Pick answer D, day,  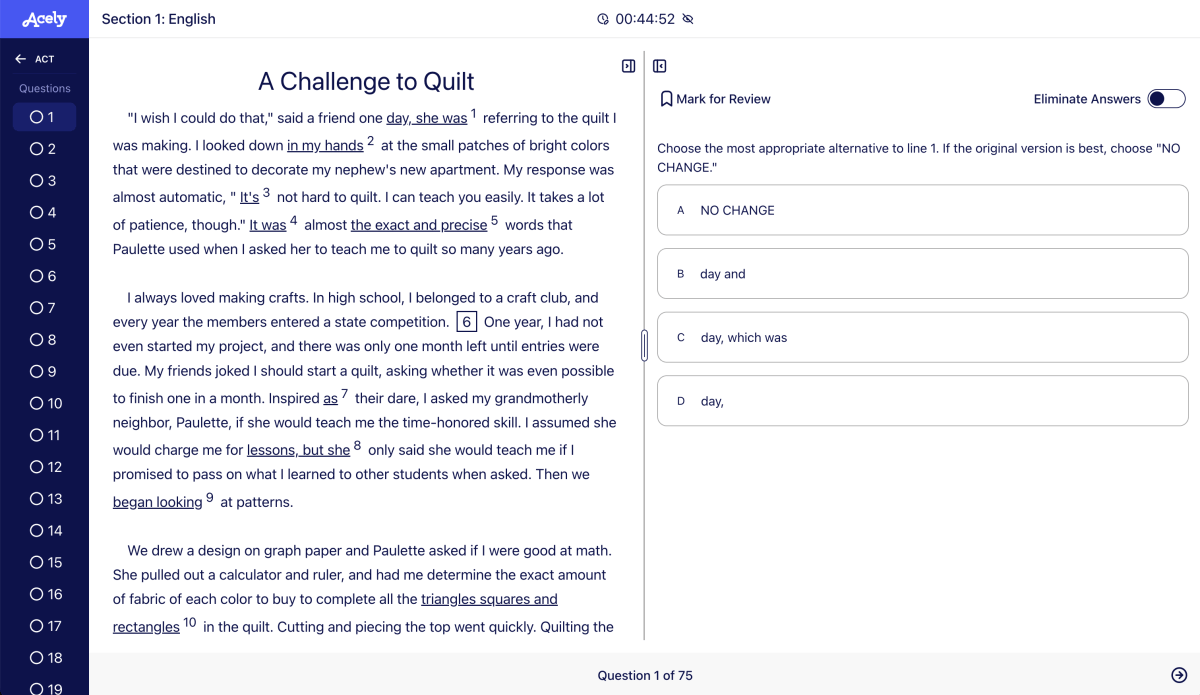coord(922,401)
